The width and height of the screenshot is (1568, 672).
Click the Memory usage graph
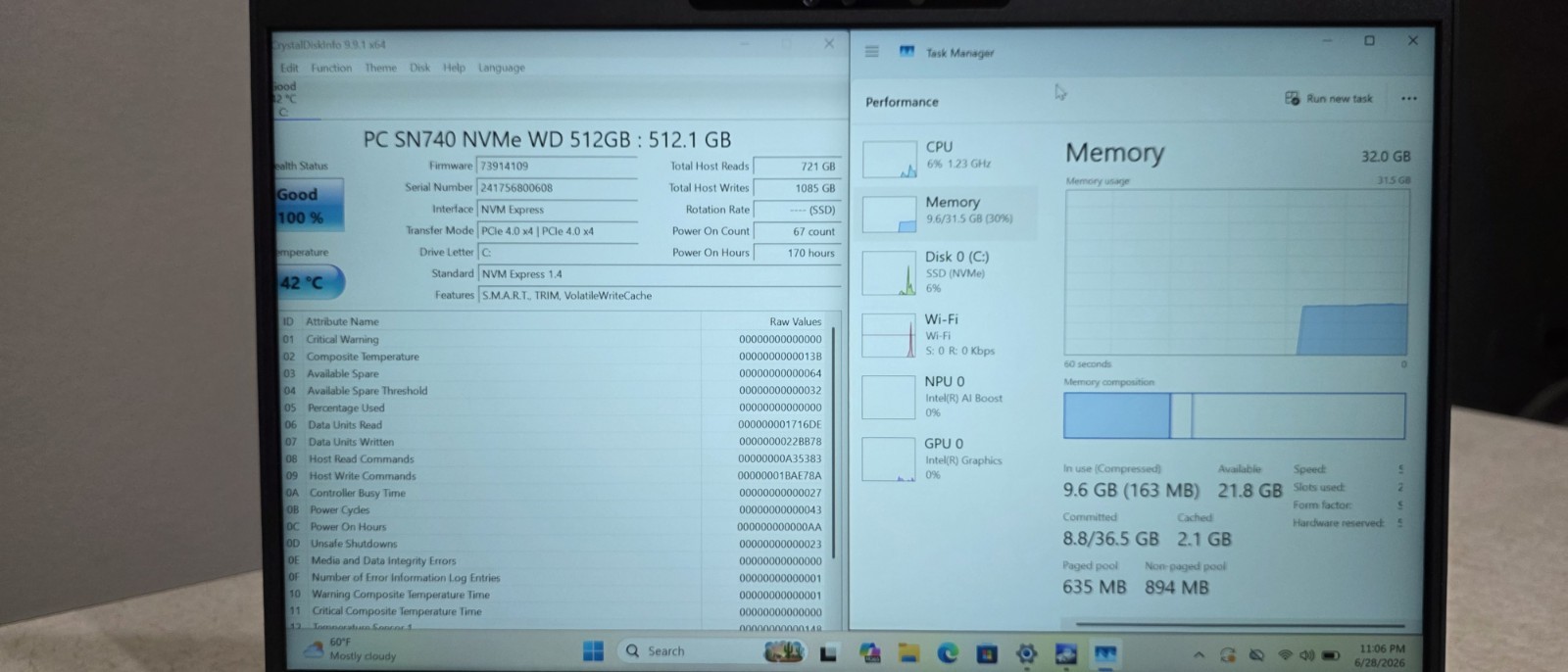(x=1236, y=272)
